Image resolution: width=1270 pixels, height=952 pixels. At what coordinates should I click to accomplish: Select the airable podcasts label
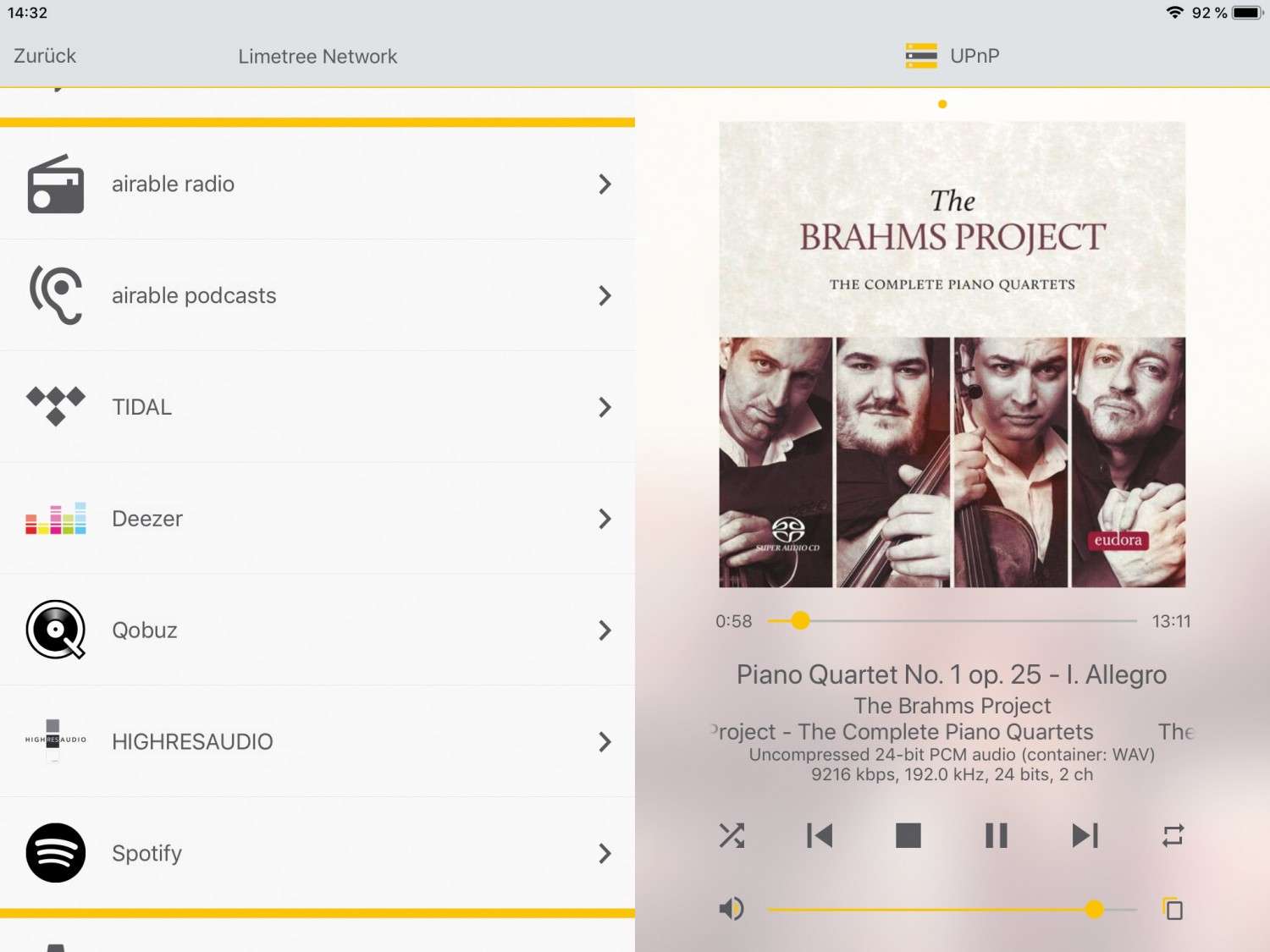[x=194, y=295]
